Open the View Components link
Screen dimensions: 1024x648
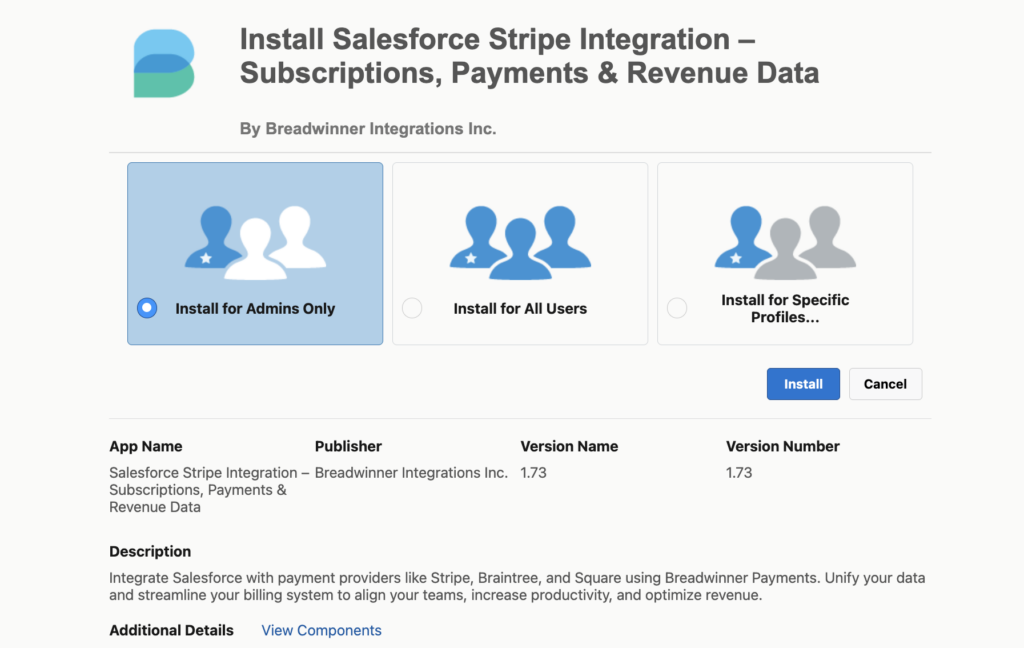click(x=321, y=630)
